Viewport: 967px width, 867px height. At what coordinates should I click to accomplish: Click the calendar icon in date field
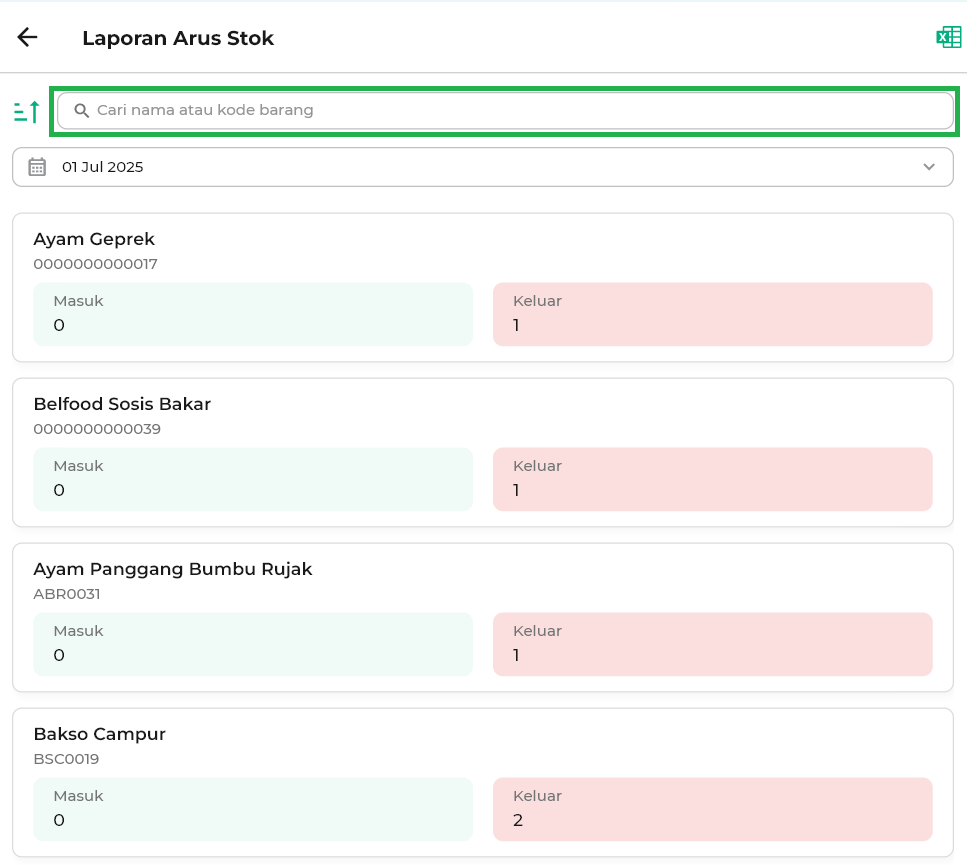[37, 167]
